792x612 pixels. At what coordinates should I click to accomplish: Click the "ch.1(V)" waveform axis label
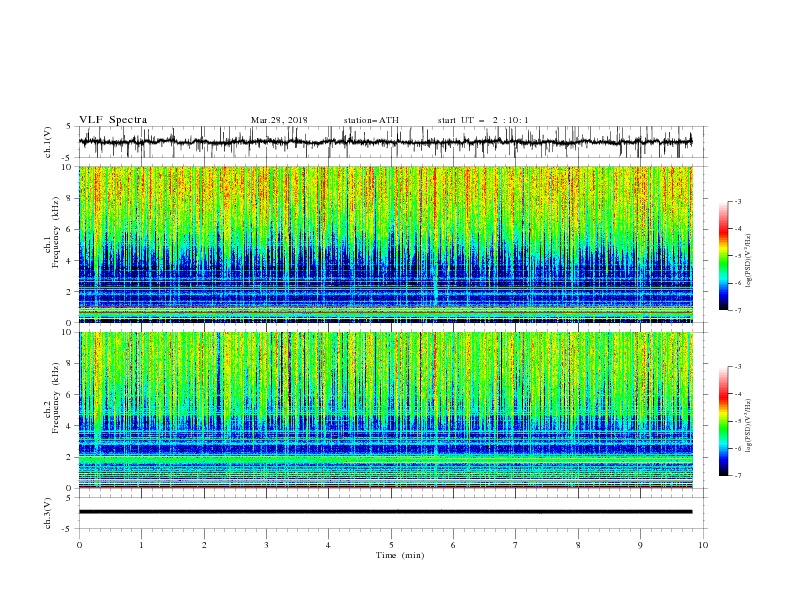pos(48,142)
